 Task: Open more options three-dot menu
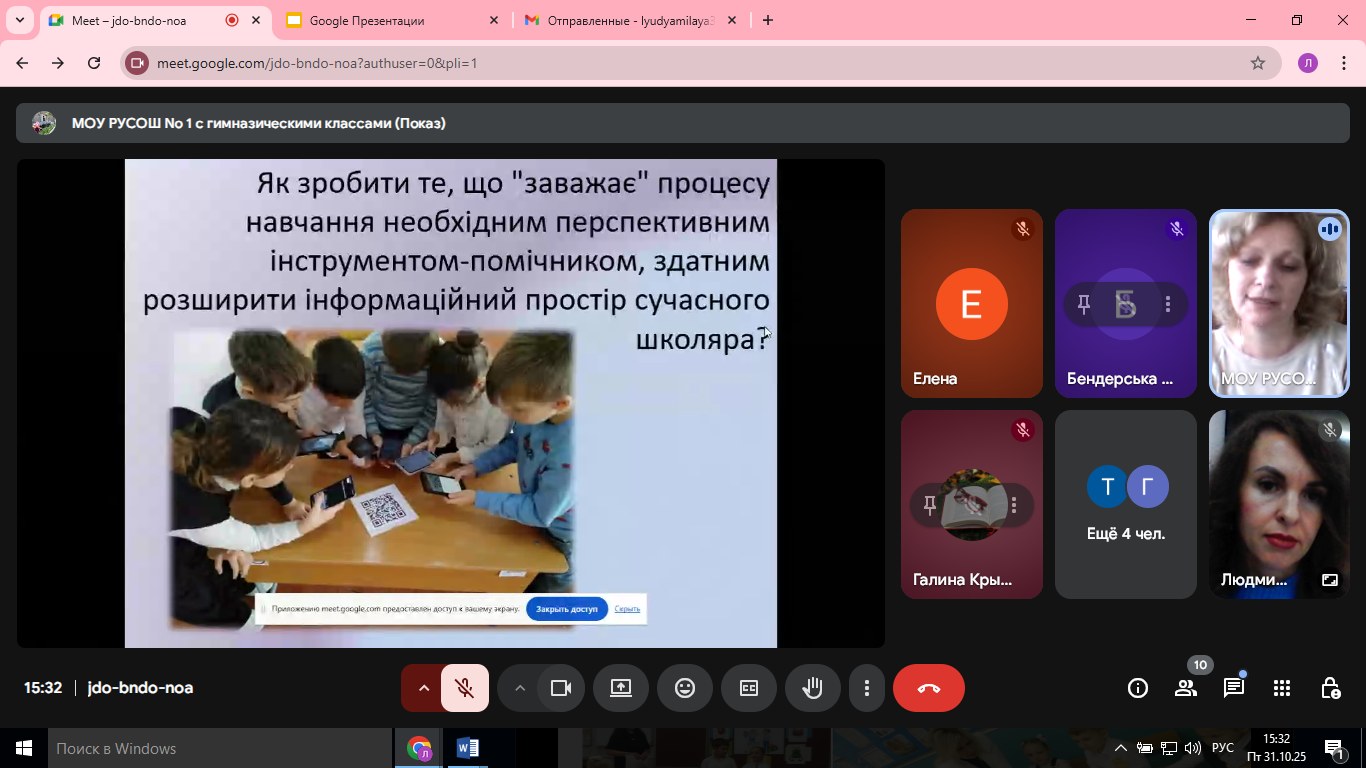pyautogui.click(x=866, y=688)
